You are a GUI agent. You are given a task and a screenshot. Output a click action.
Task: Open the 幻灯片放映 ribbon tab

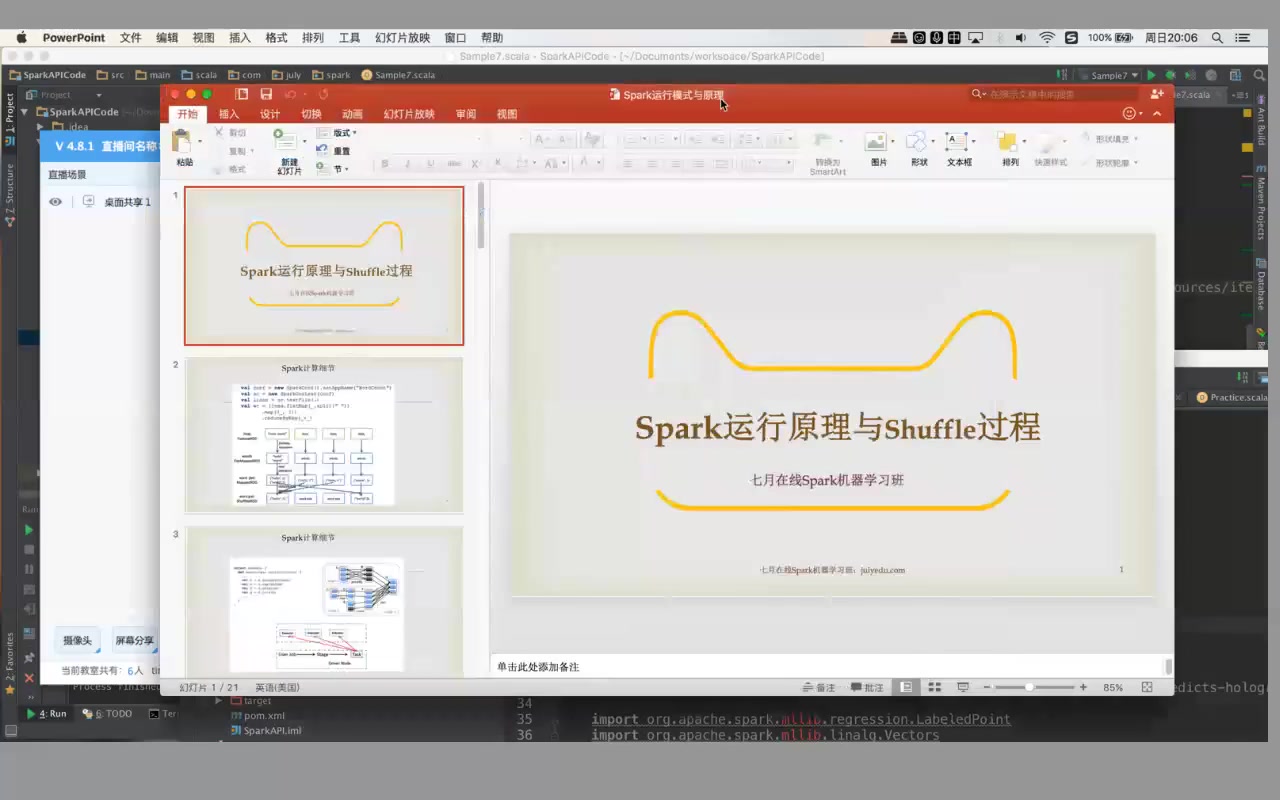coord(408,114)
